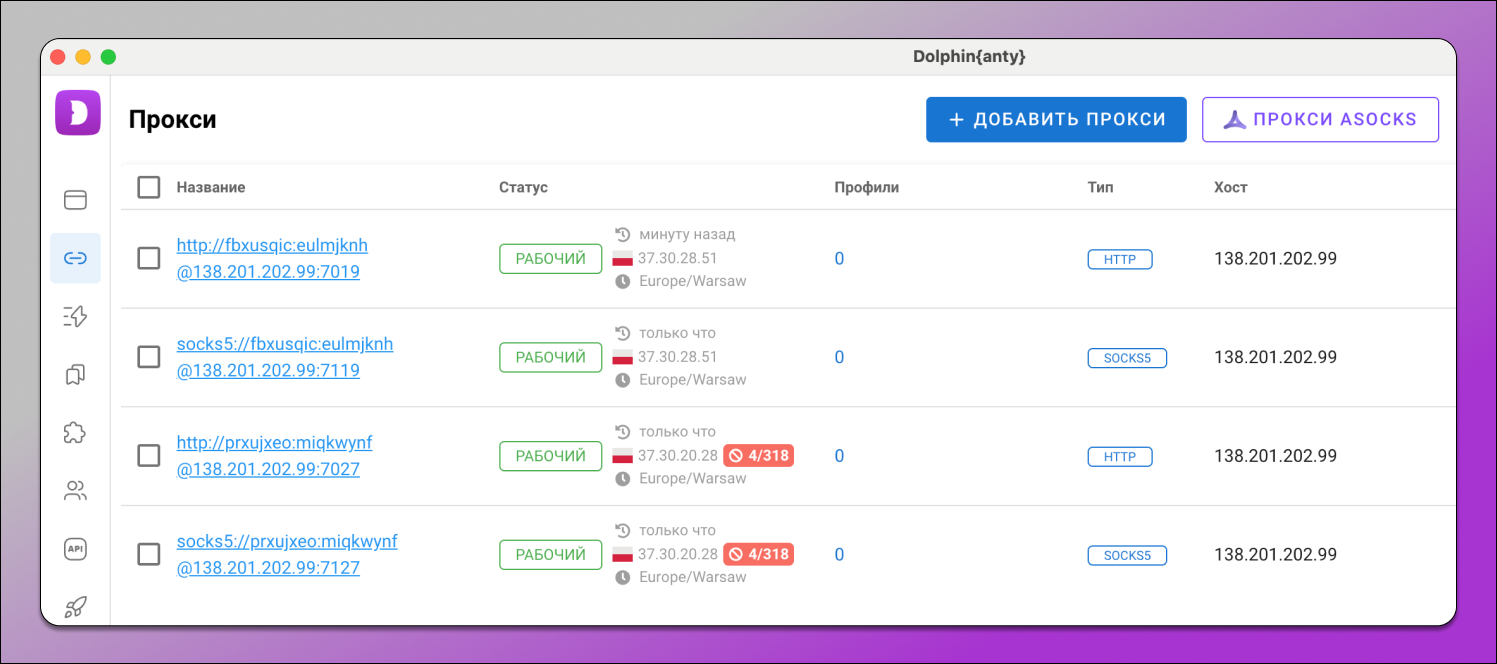Open the team users icon in sidebar
The width and height of the screenshot is (1497, 664).
(x=75, y=491)
